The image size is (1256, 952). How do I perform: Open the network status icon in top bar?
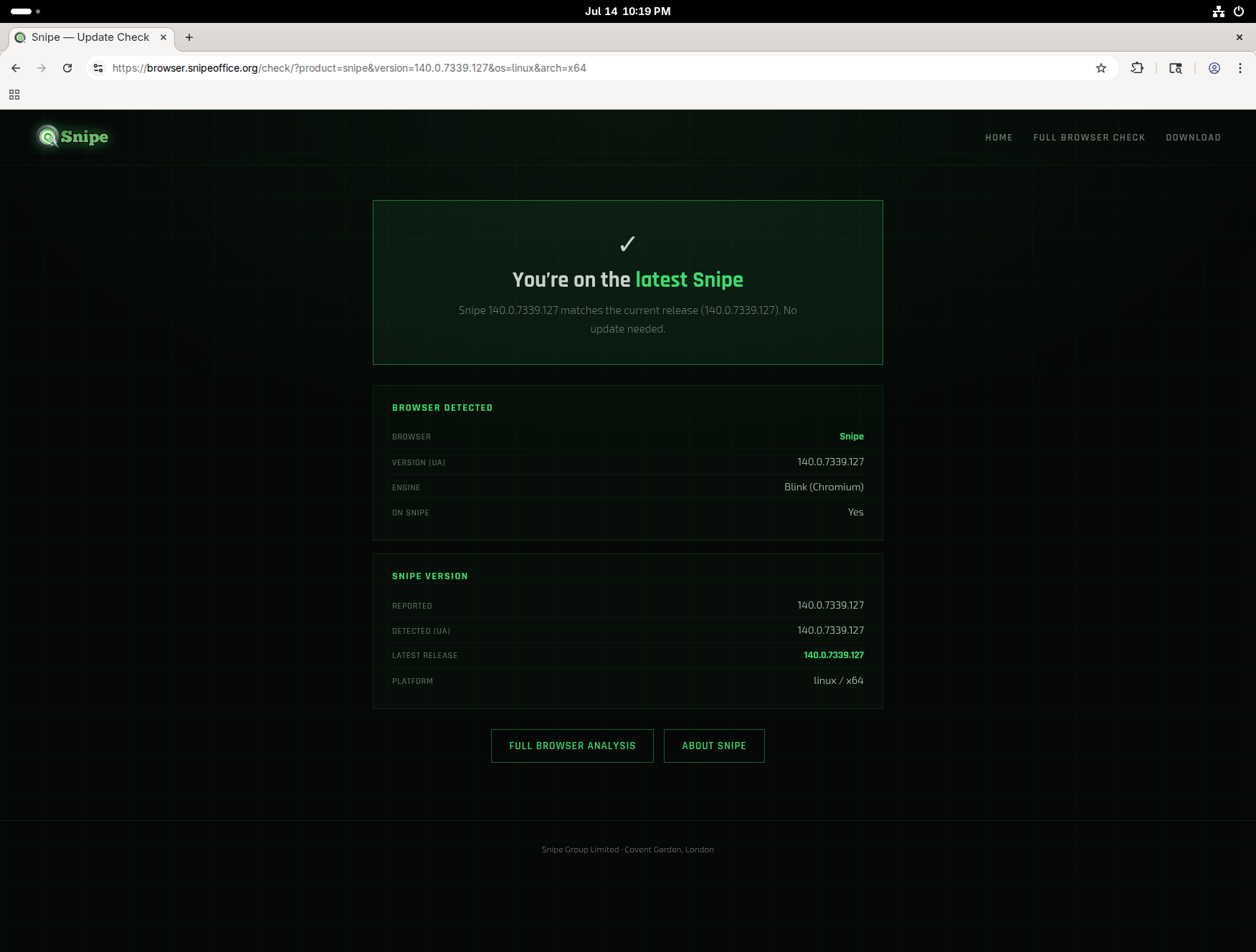point(1219,11)
